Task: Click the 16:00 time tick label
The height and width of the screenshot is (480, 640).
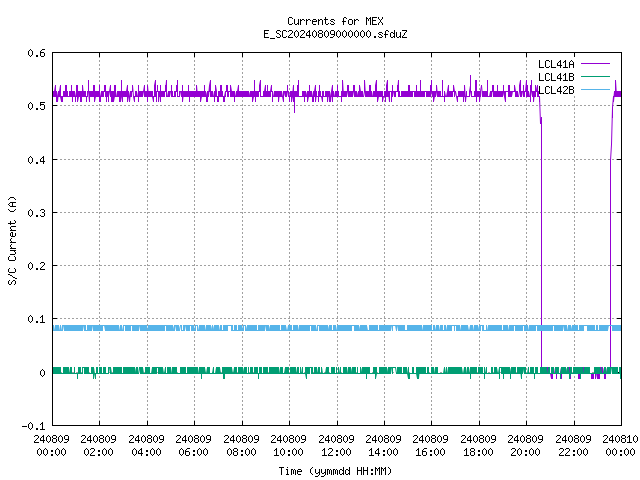Action: (x=431, y=452)
